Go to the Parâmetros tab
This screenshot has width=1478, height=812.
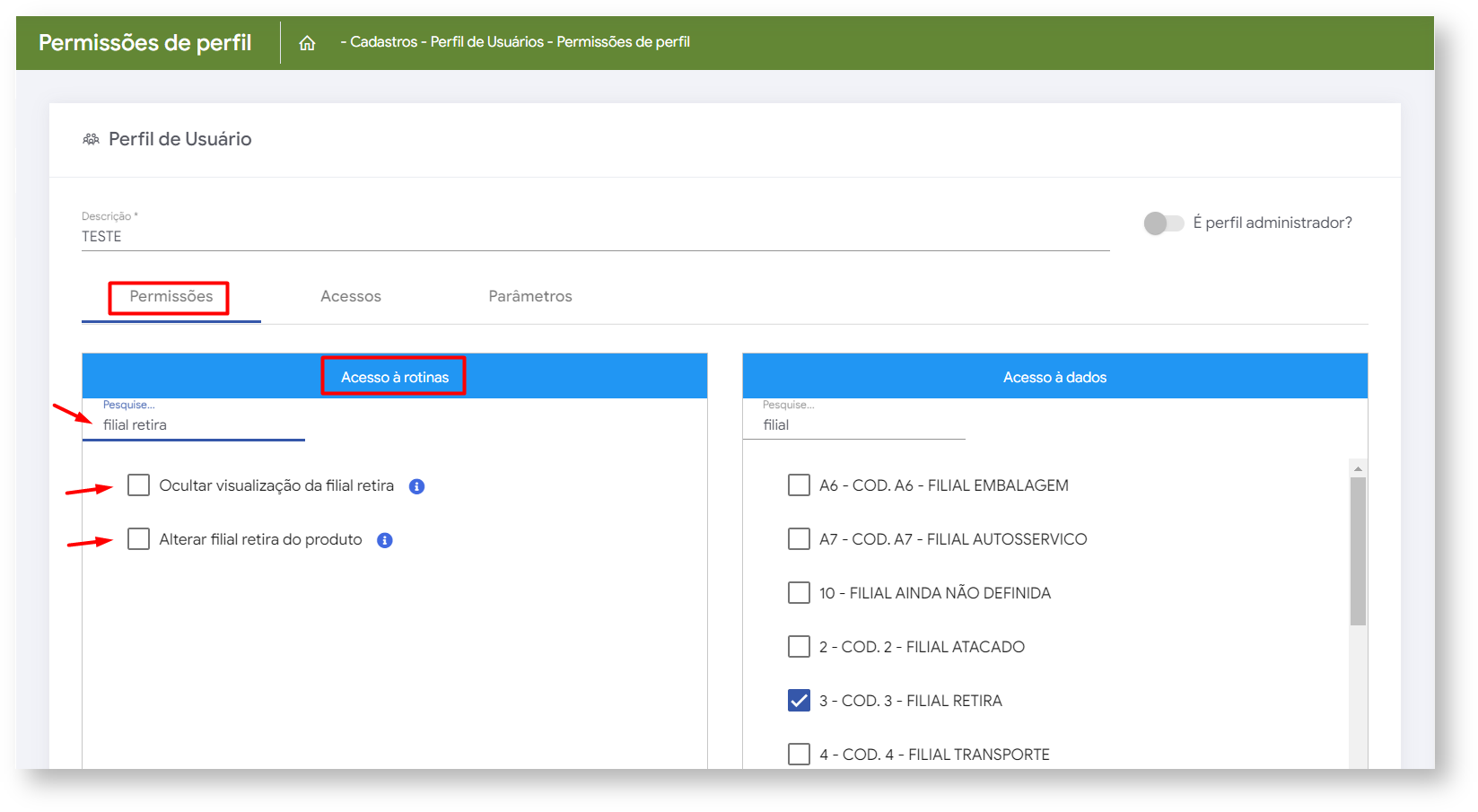coord(529,297)
